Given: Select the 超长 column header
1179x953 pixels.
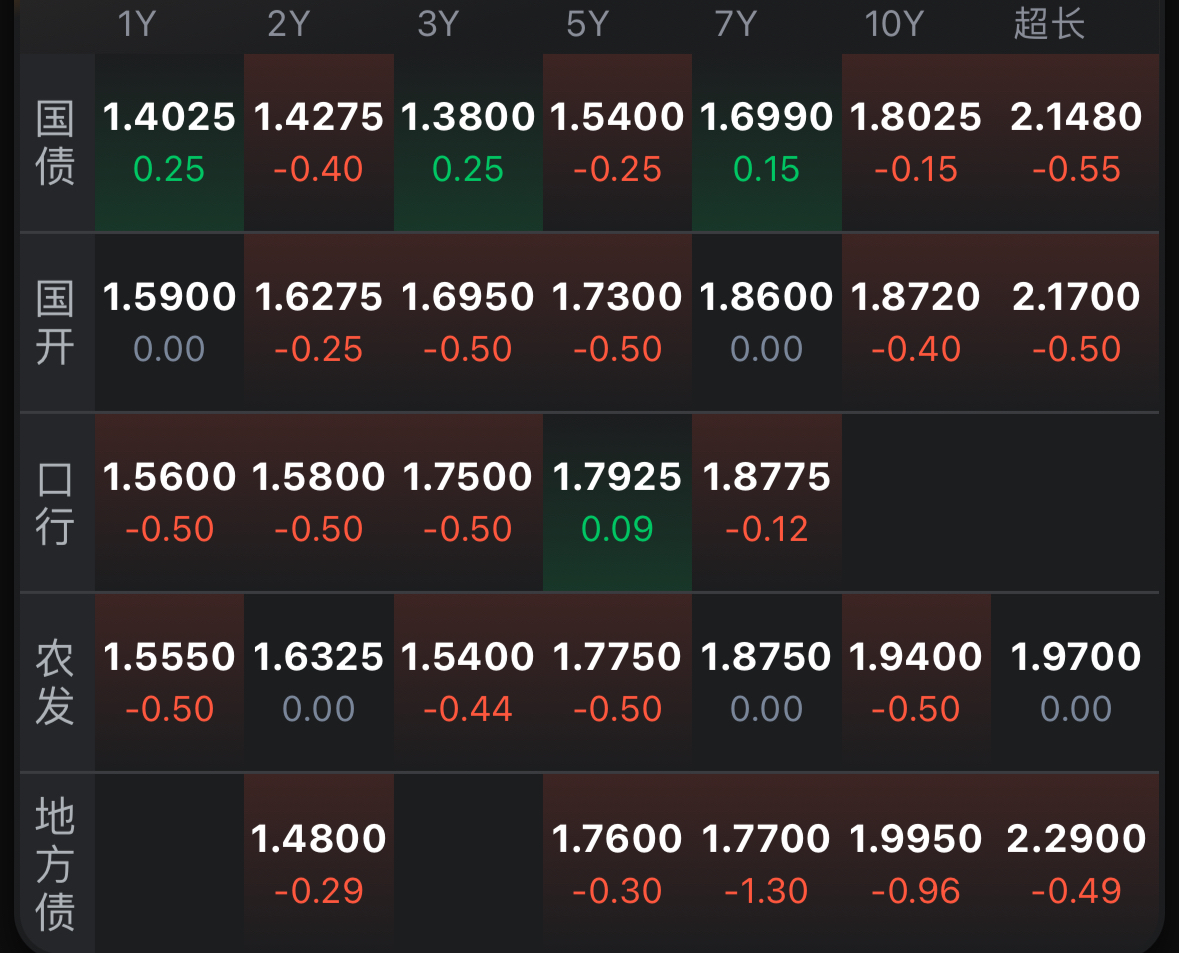Looking at the screenshot, I should [1049, 24].
